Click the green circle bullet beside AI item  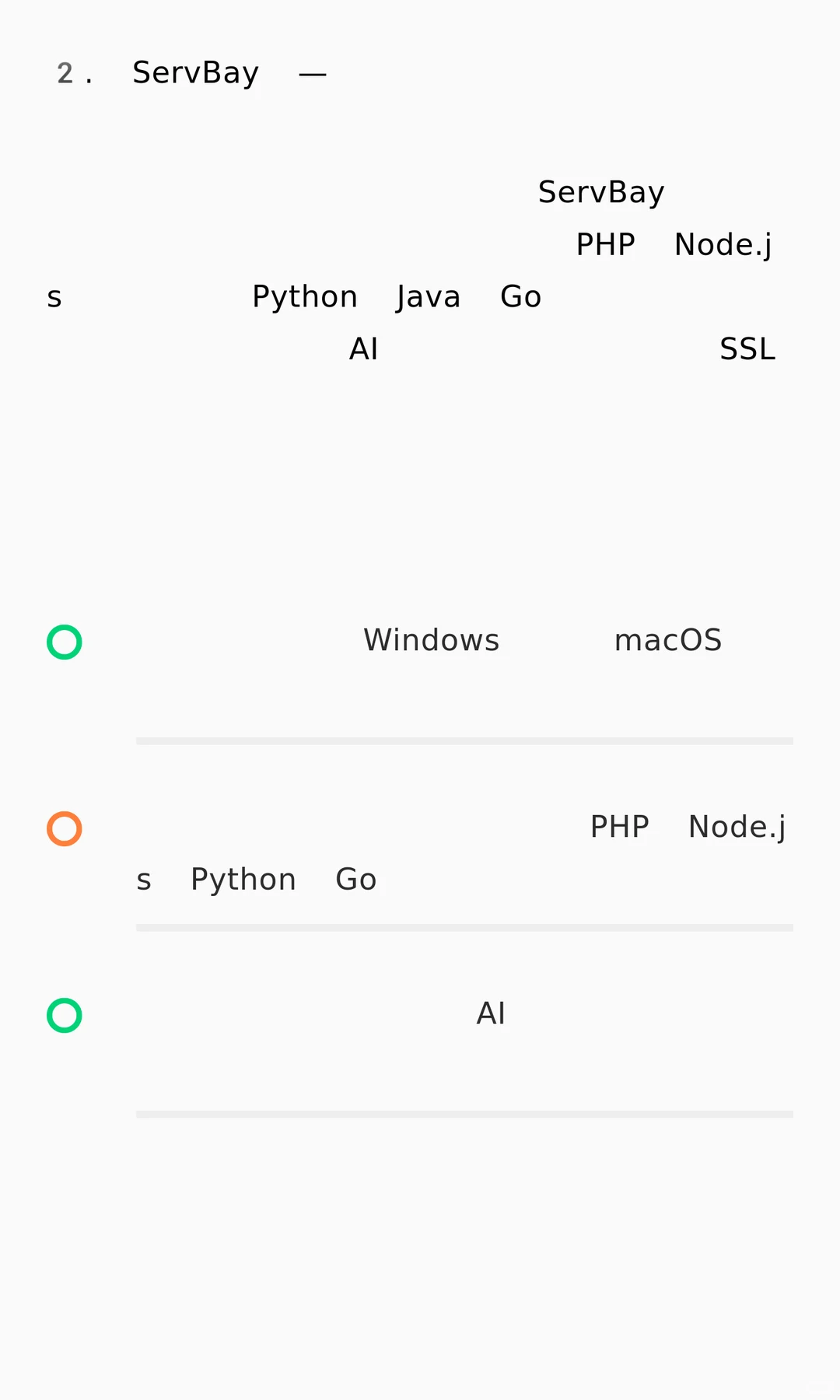click(x=65, y=1016)
